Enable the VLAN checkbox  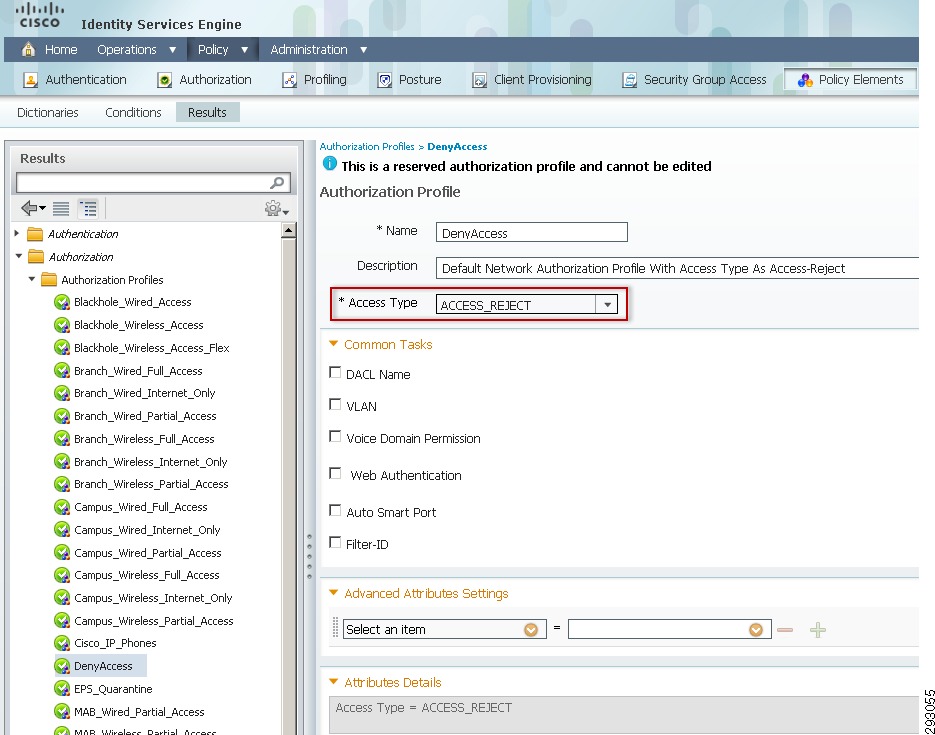click(335, 405)
